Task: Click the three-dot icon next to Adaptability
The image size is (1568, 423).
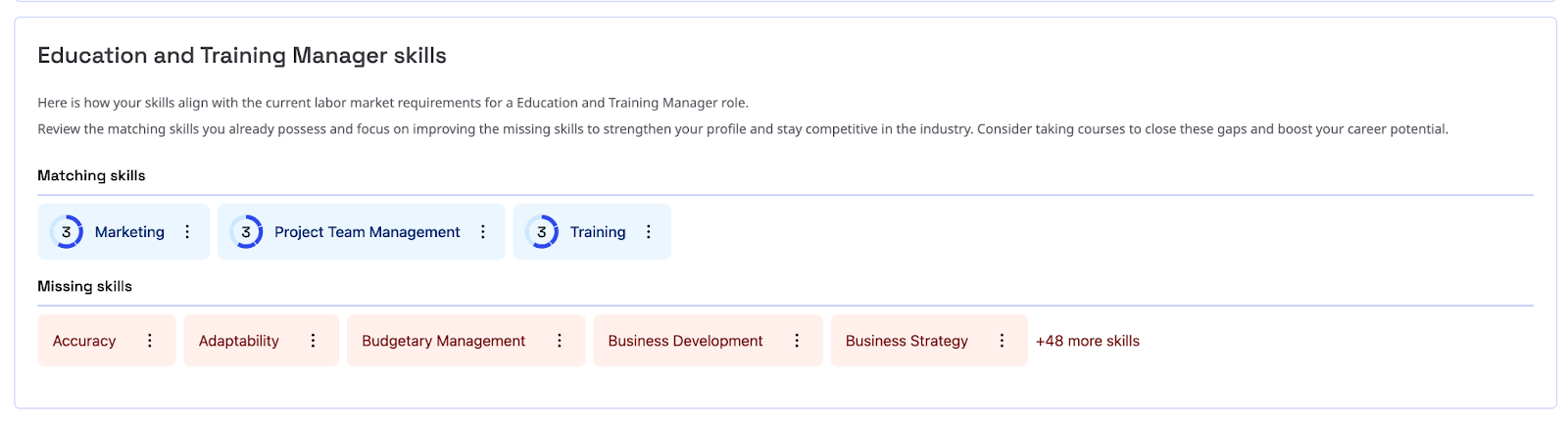Action: click(314, 341)
